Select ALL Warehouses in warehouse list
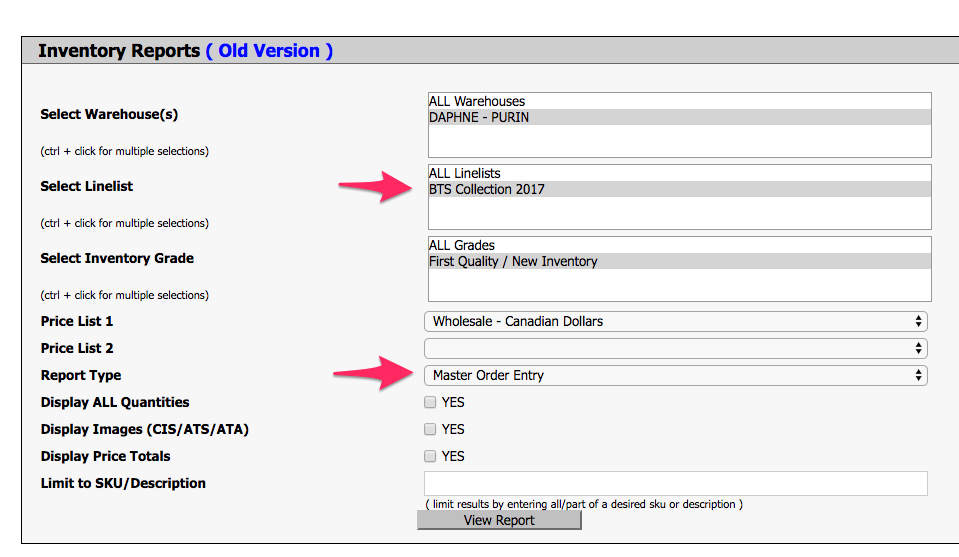This screenshot has width=959, height=557. [x=477, y=101]
